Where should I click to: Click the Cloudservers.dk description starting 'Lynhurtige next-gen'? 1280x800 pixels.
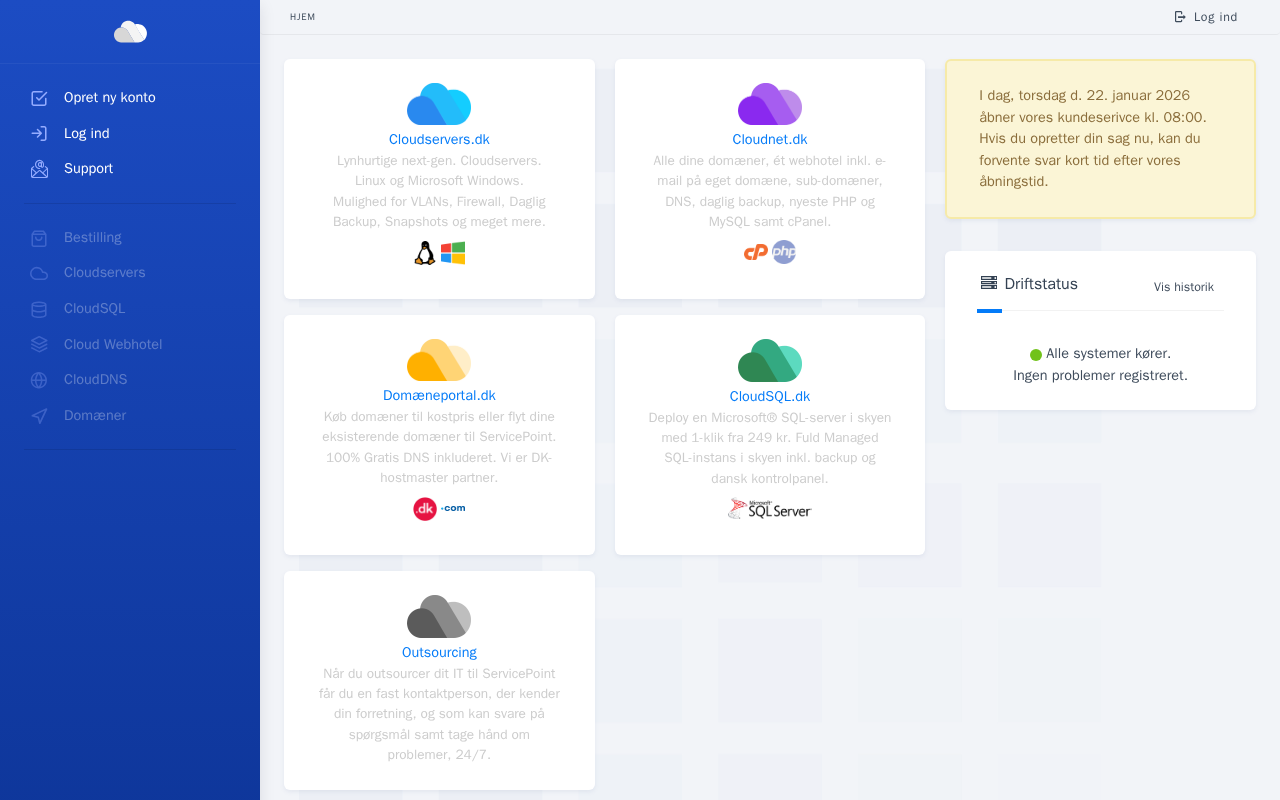pos(439,191)
